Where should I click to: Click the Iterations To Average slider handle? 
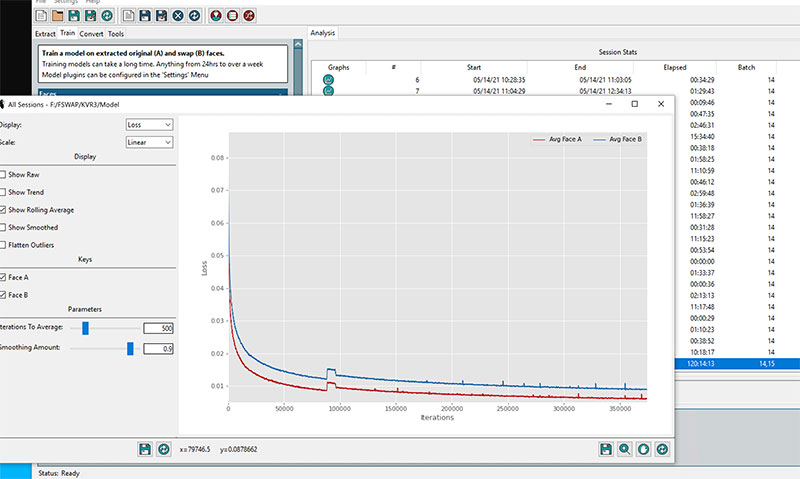[x=85, y=328]
